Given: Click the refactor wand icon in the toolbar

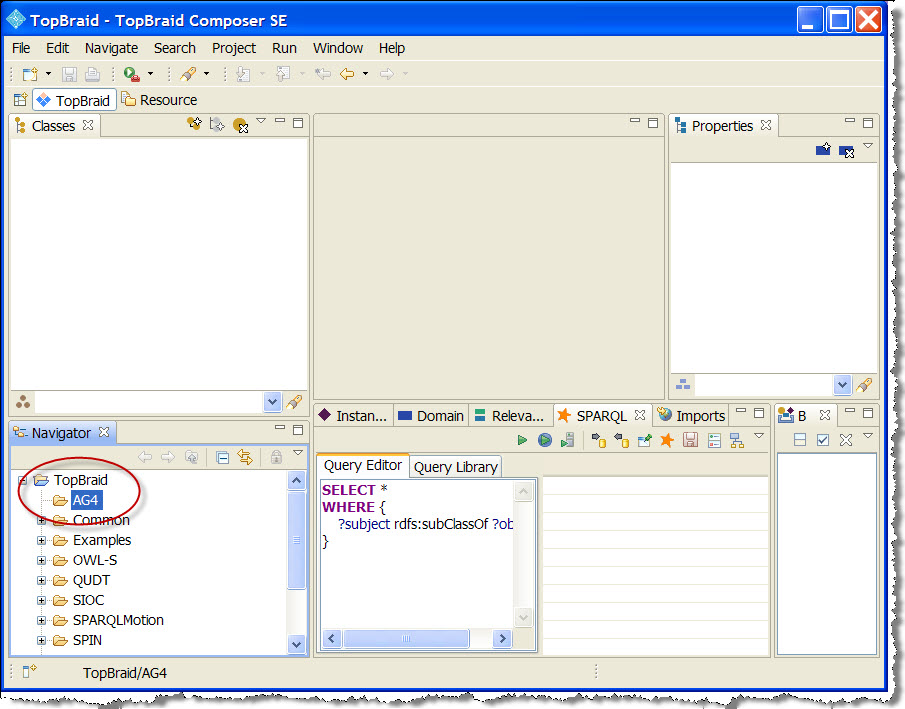Looking at the screenshot, I should (189, 73).
